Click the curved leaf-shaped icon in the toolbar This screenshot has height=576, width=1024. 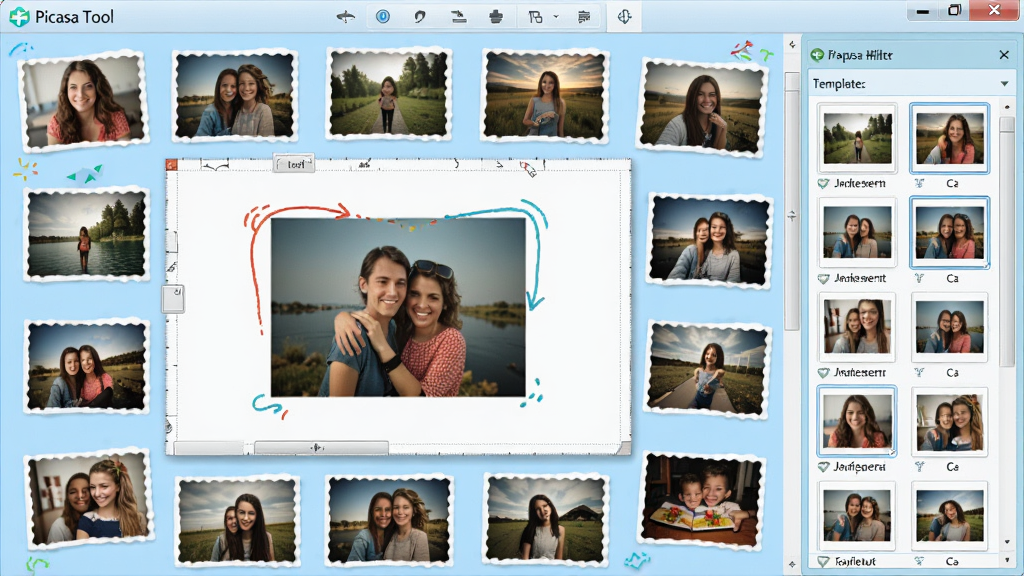(x=420, y=18)
